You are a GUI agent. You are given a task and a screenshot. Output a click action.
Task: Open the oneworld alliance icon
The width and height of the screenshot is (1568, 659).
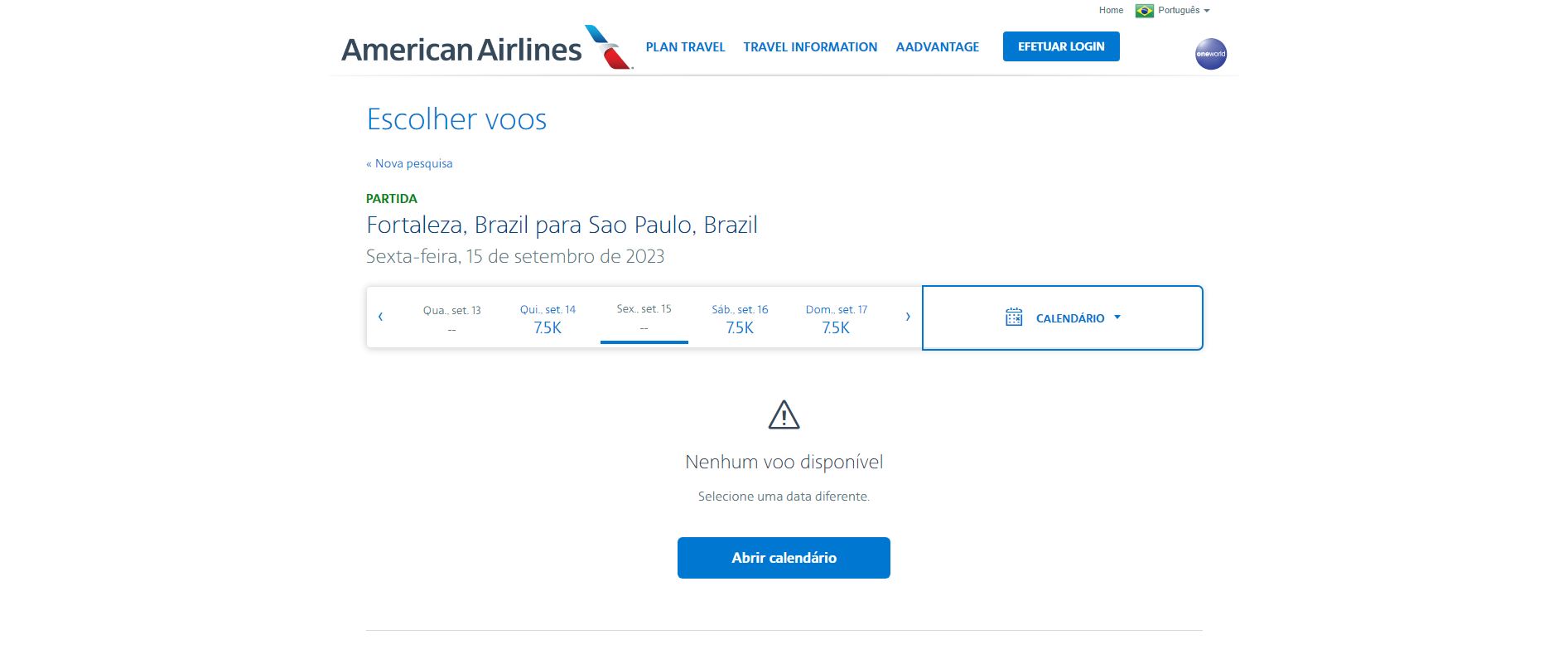point(1211,53)
